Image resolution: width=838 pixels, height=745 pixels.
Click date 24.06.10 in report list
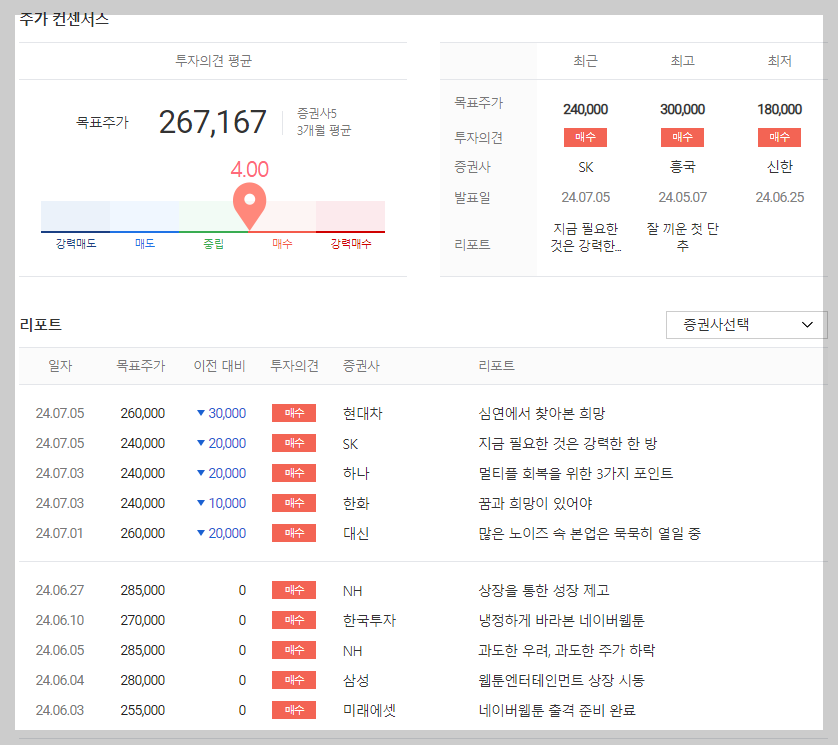pos(60,620)
